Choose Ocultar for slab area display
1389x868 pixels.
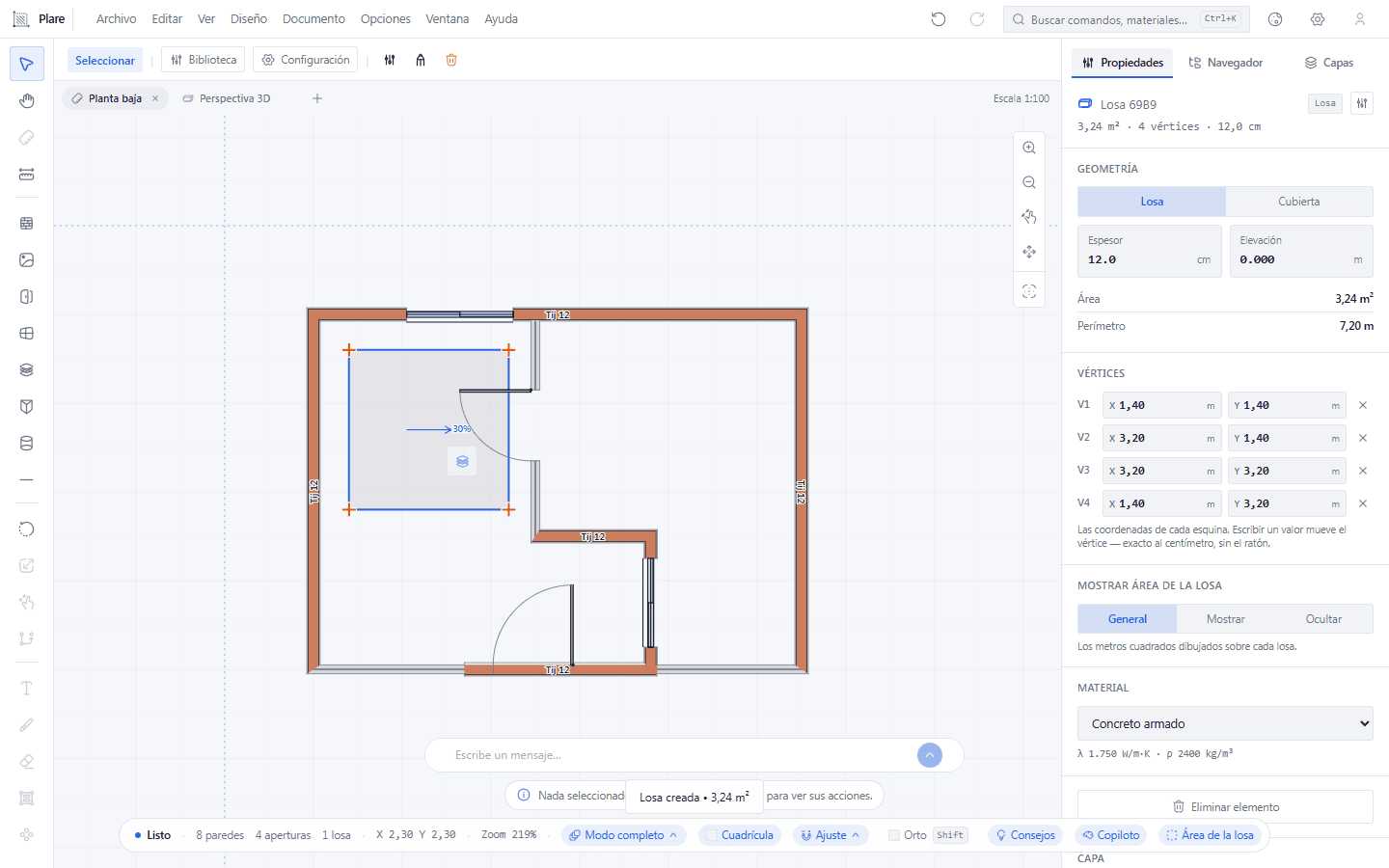click(x=1323, y=619)
